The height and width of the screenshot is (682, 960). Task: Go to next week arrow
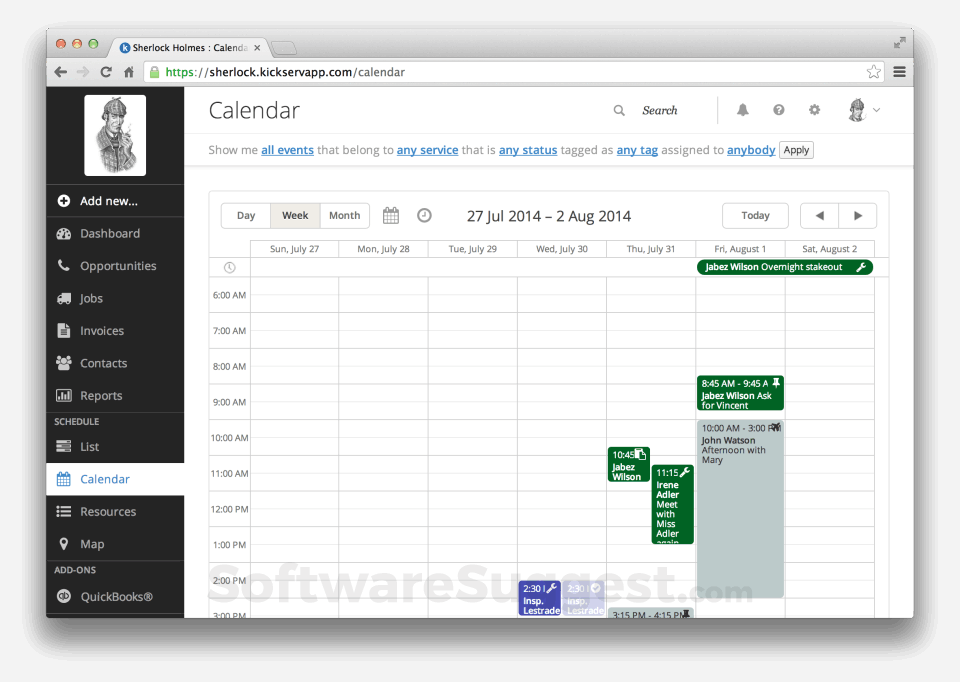857,216
